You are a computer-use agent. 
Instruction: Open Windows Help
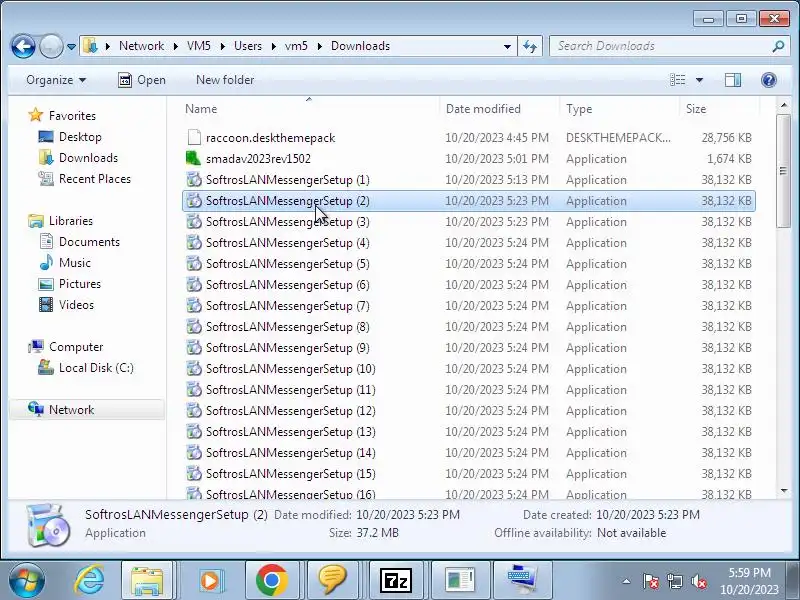coord(768,80)
